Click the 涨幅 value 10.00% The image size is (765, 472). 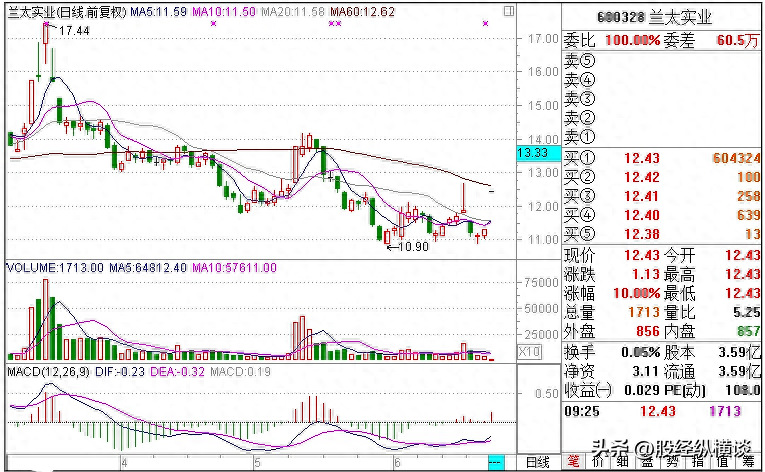pos(636,294)
